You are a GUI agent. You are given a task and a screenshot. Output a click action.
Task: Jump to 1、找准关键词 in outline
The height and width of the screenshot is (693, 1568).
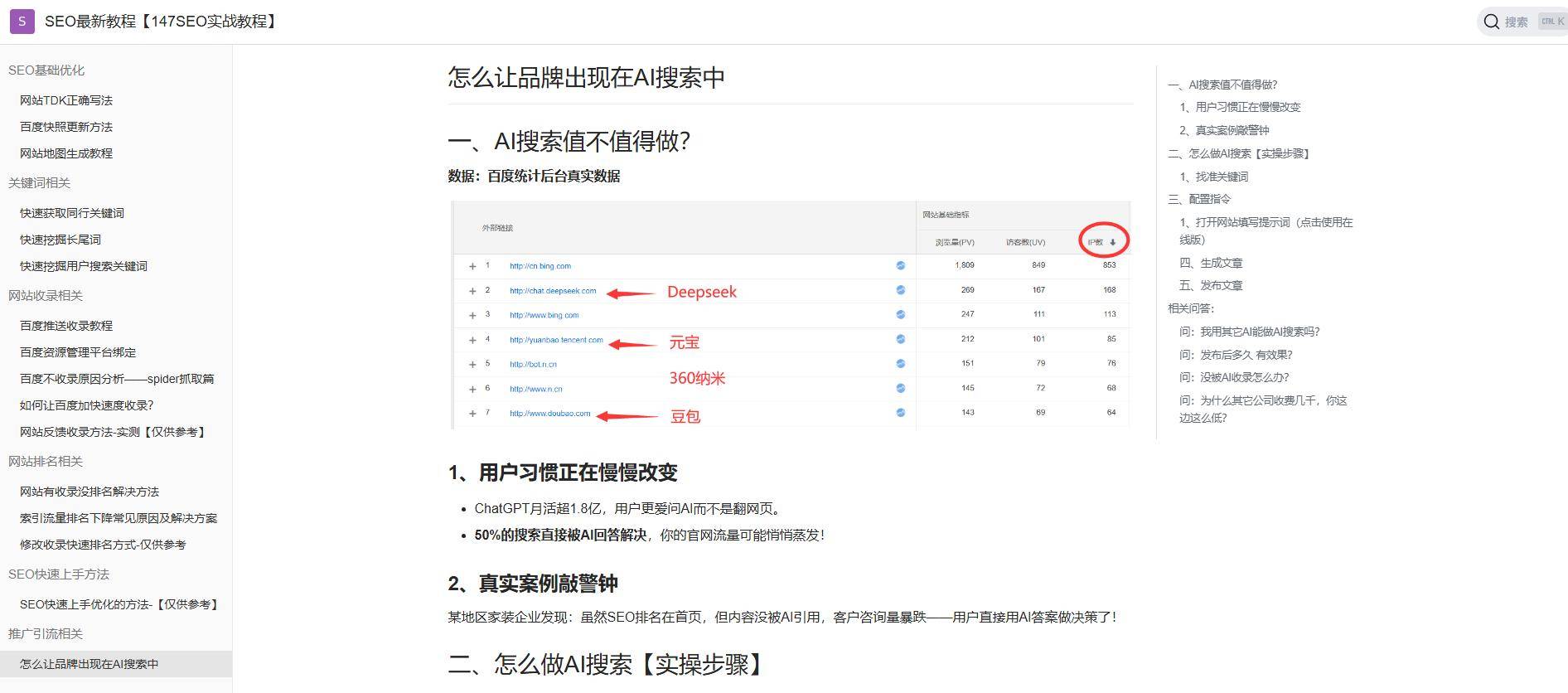(x=1213, y=177)
